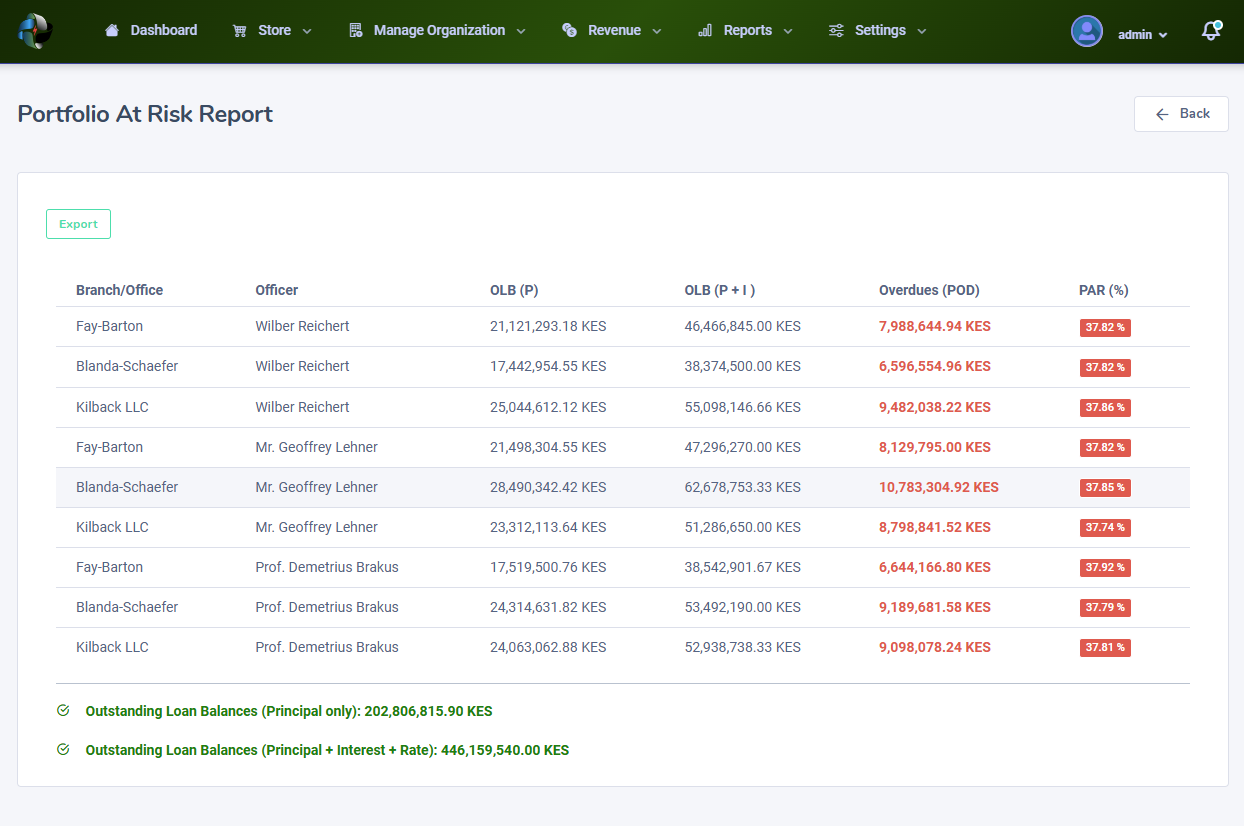Open the admin account dropdown
Image resolution: width=1244 pixels, height=826 pixels.
coord(1142,35)
